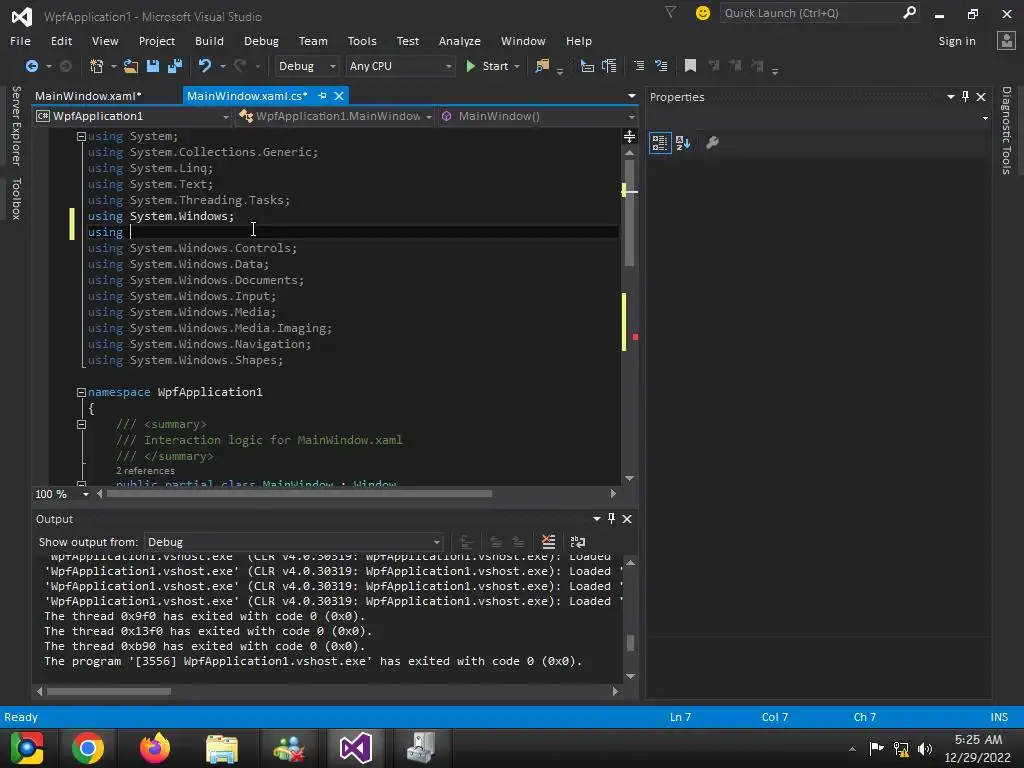1024x768 pixels.
Task: Close the MainWindow.xaml.cs tab
Action: coord(339,95)
